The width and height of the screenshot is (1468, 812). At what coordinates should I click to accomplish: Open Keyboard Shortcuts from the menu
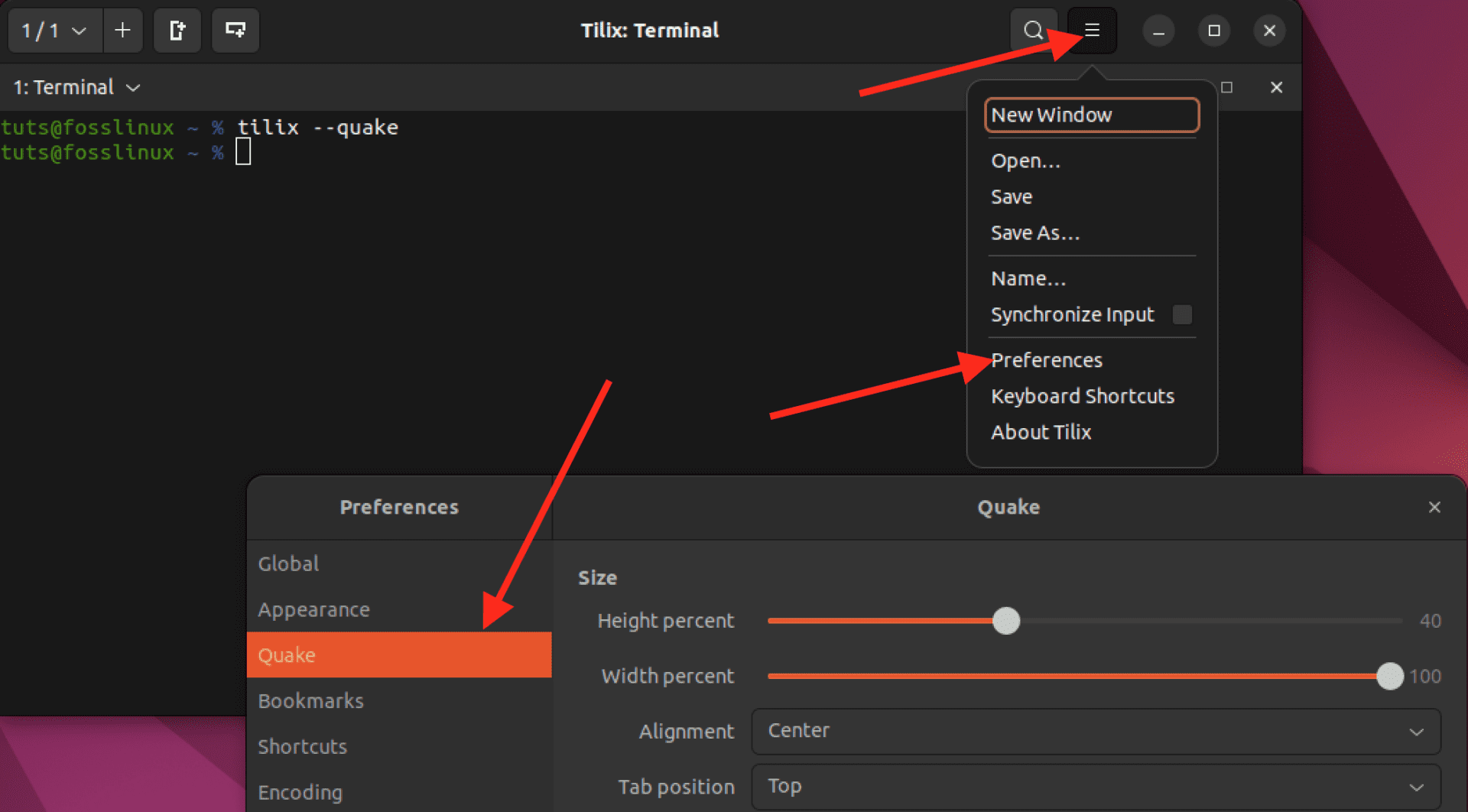pos(1083,396)
